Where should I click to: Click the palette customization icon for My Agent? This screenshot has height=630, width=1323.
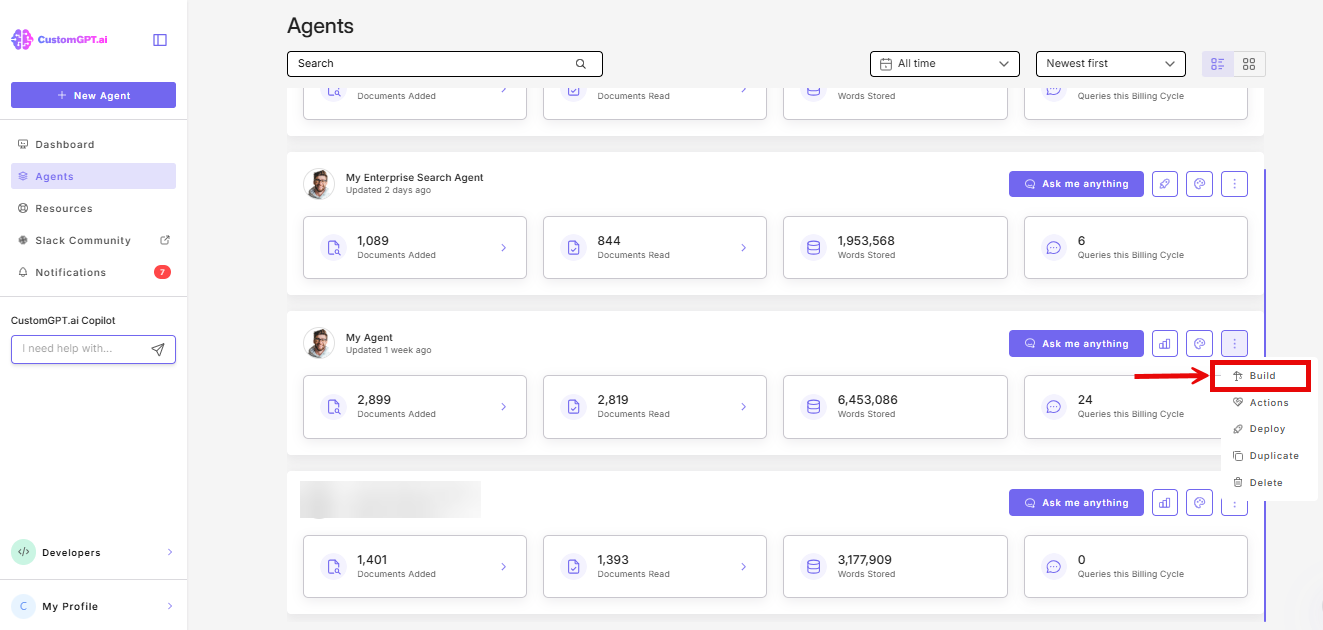coord(1199,343)
